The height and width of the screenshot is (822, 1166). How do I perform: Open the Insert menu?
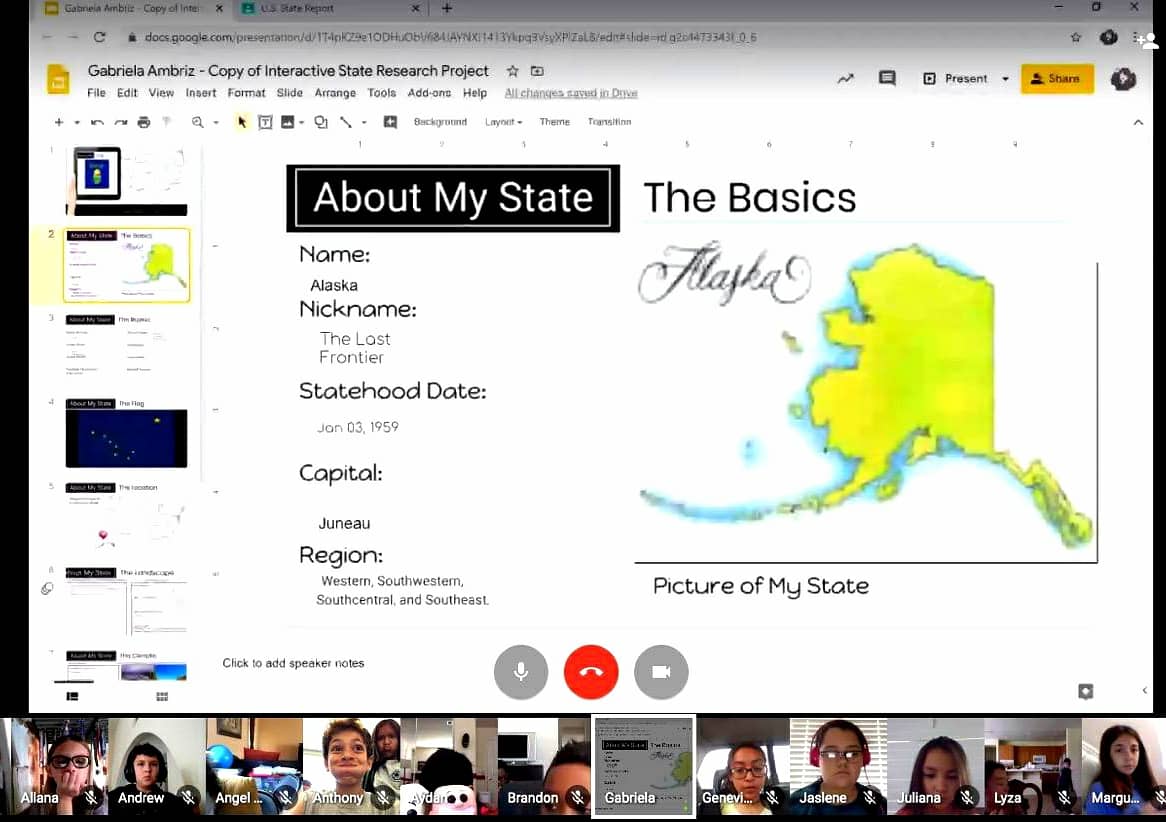point(201,93)
